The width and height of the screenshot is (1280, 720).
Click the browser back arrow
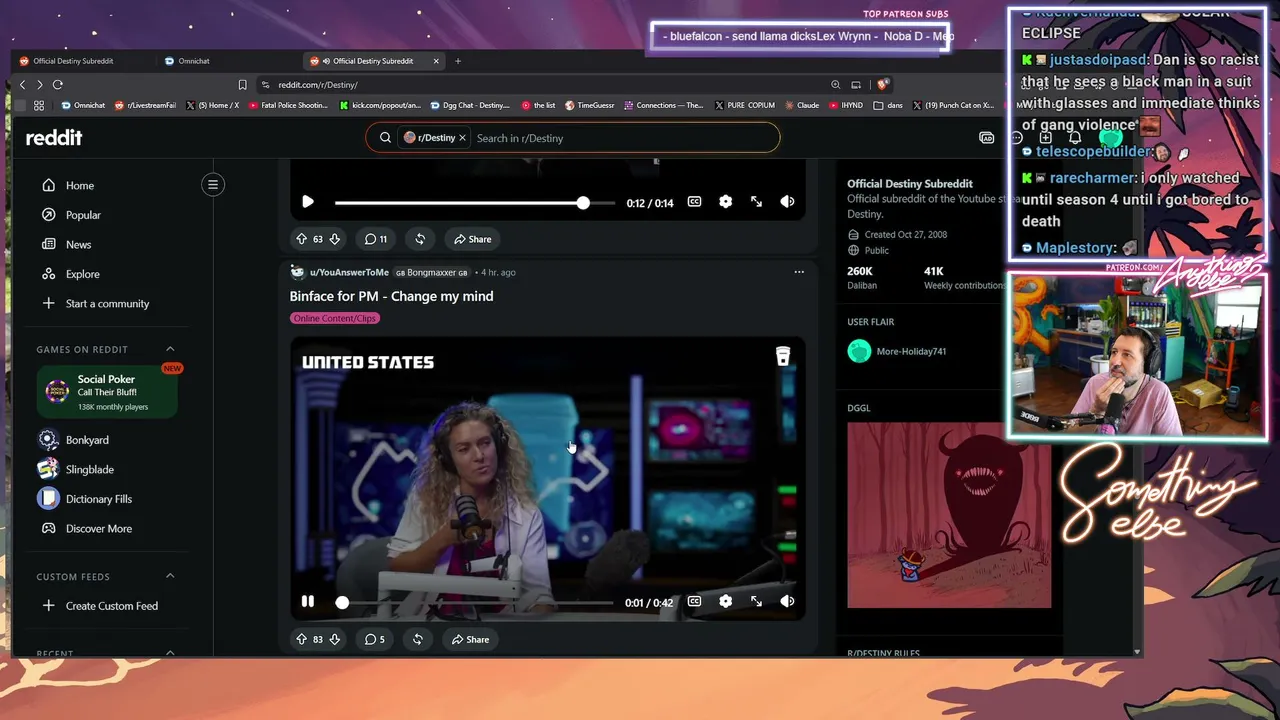click(22, 85)
